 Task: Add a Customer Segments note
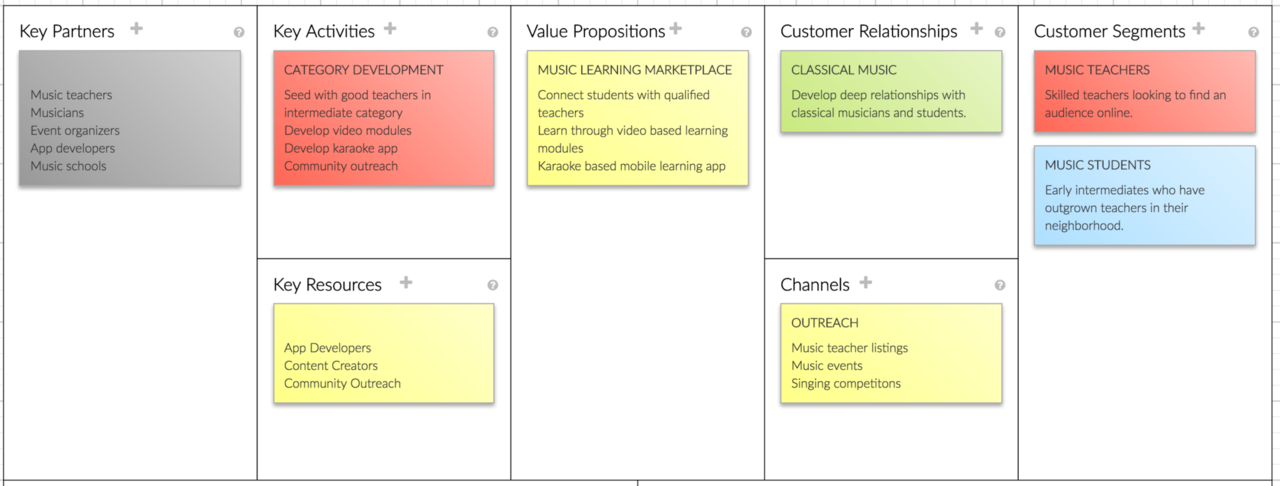(1198, 29)
